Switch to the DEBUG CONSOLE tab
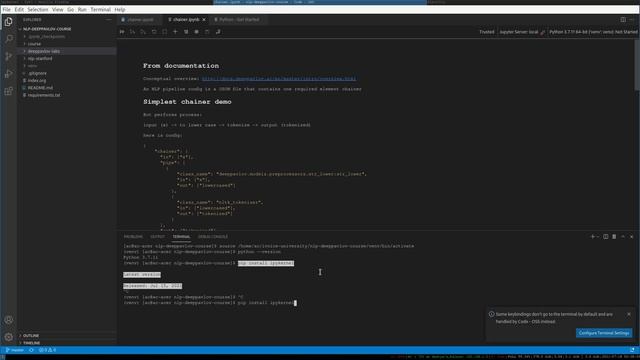 click(213, 236)
